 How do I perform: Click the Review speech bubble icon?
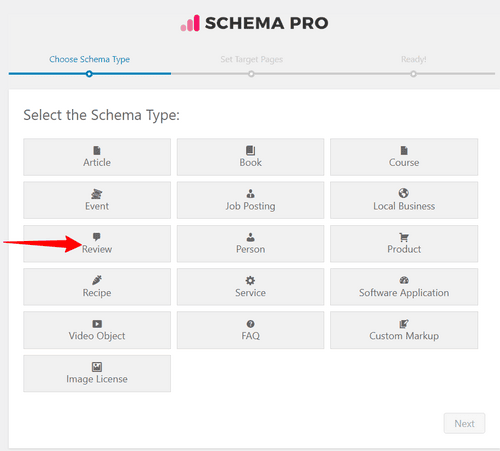click(97, 237)
